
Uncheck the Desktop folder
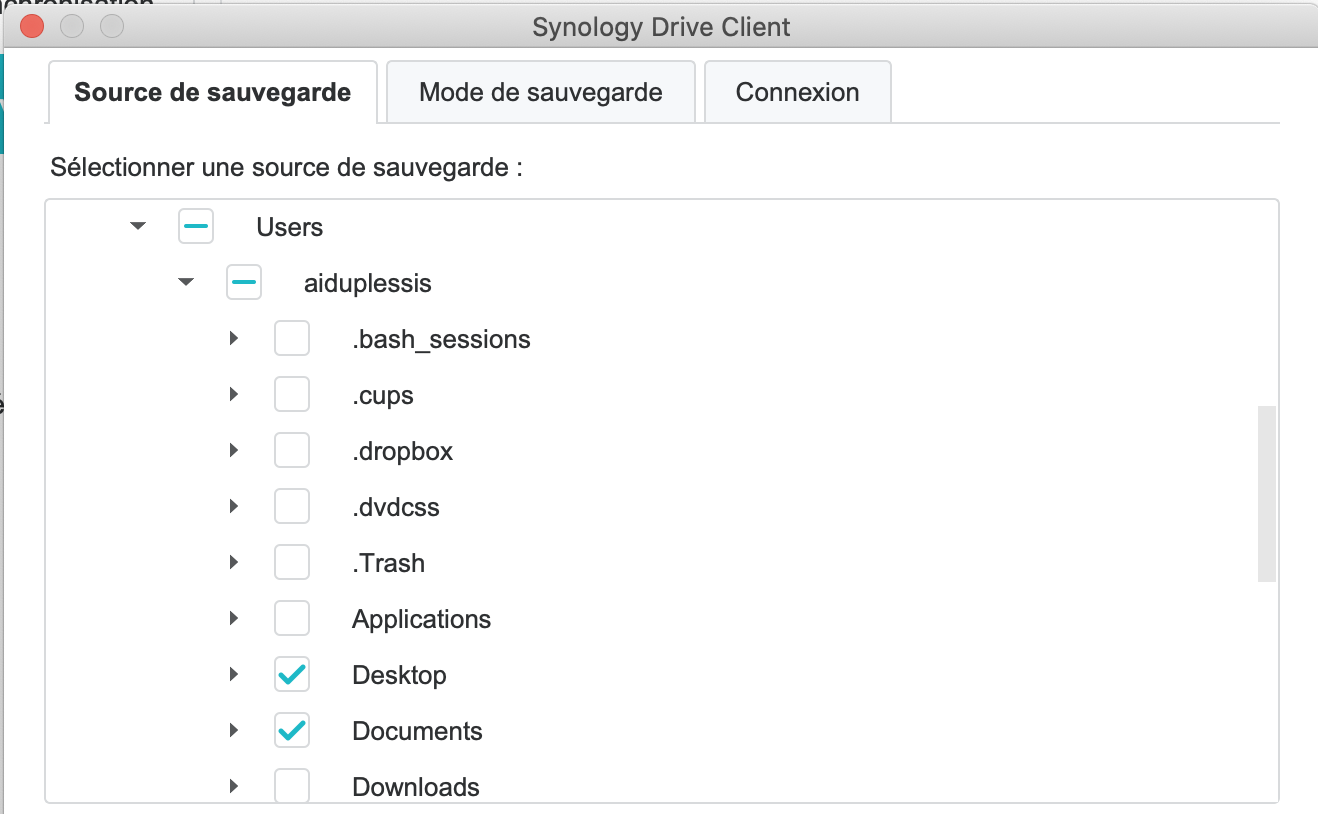pyautogui.click(x=292, y=675)
